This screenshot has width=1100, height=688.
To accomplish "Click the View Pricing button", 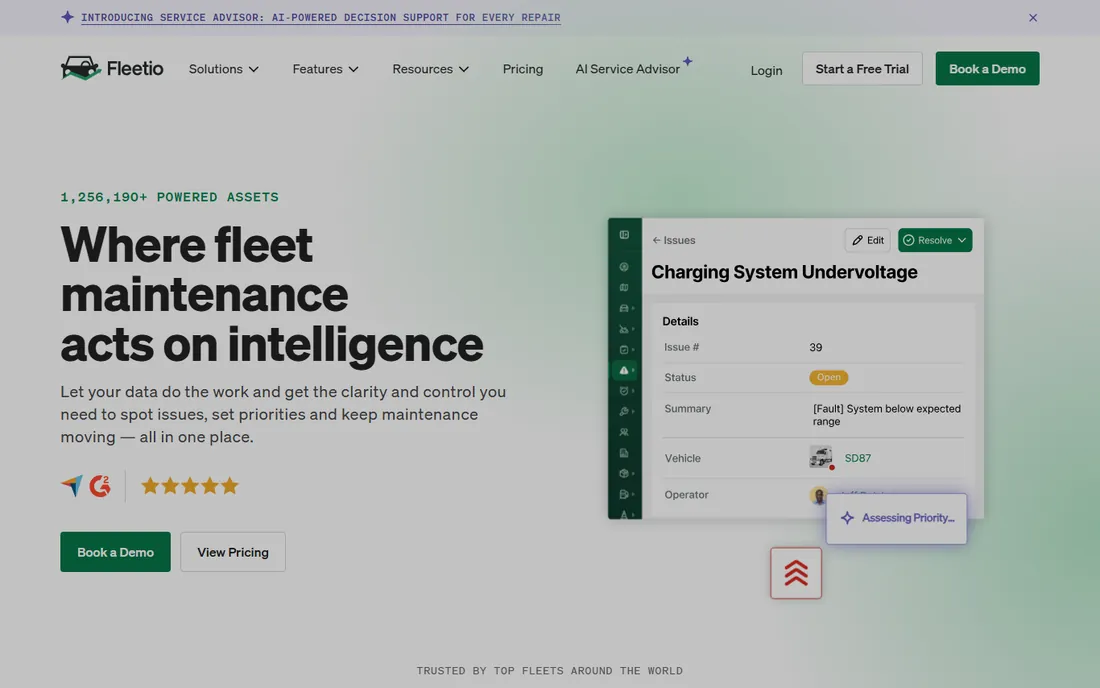I will point(233,552).
